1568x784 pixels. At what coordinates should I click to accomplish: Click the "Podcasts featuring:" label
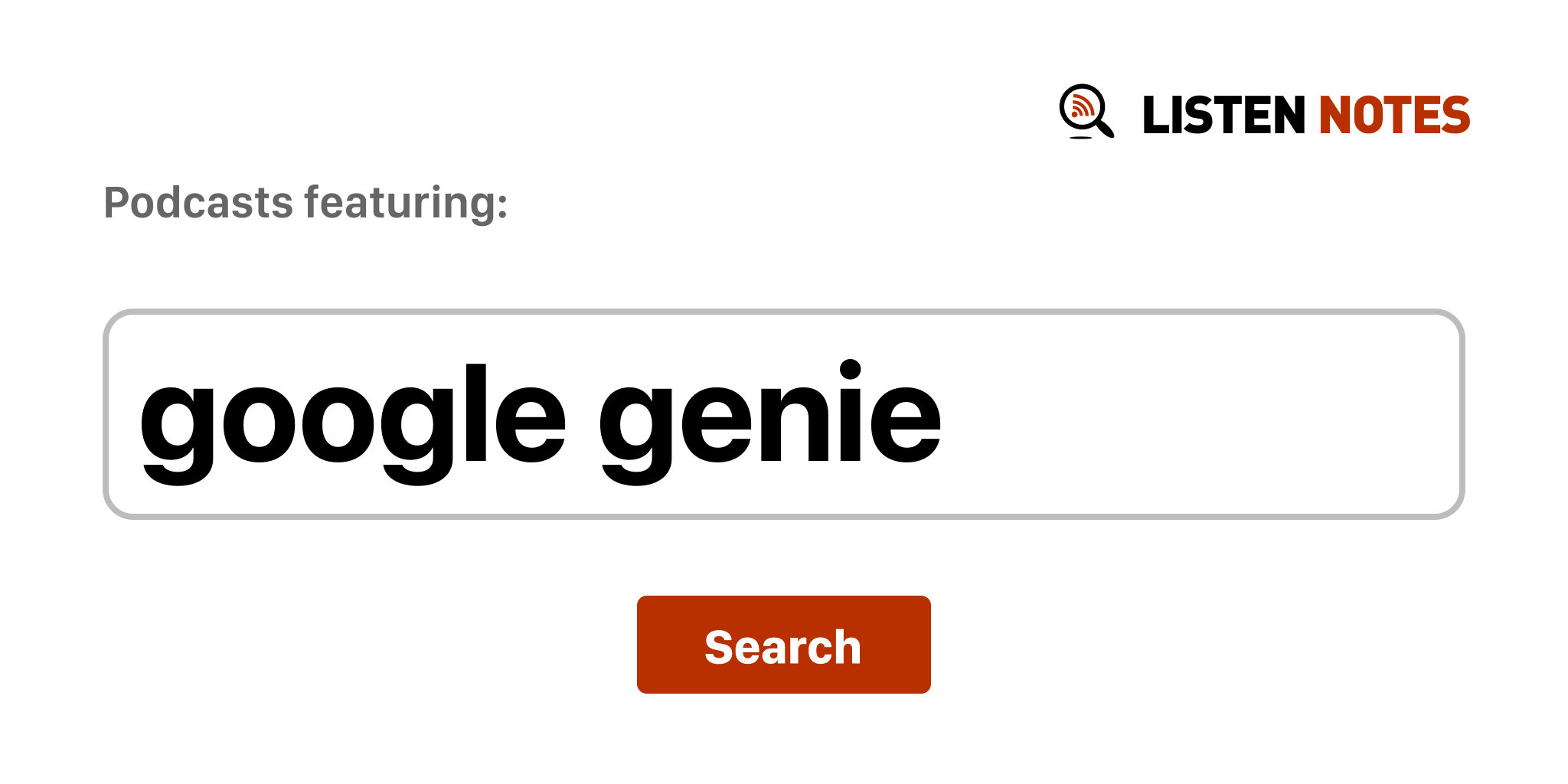point(305,203)
